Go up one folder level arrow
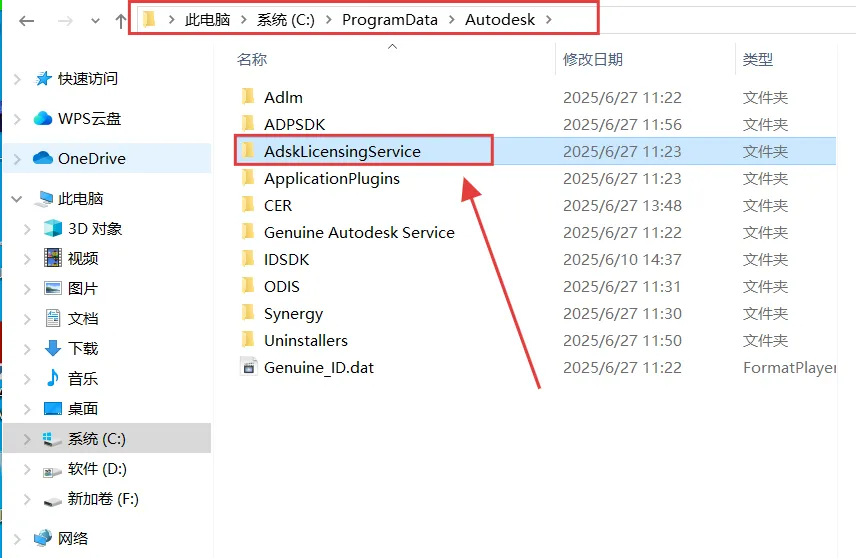This screenshot has height=558, width=856. pyautogui.click(x=121, y=21)
